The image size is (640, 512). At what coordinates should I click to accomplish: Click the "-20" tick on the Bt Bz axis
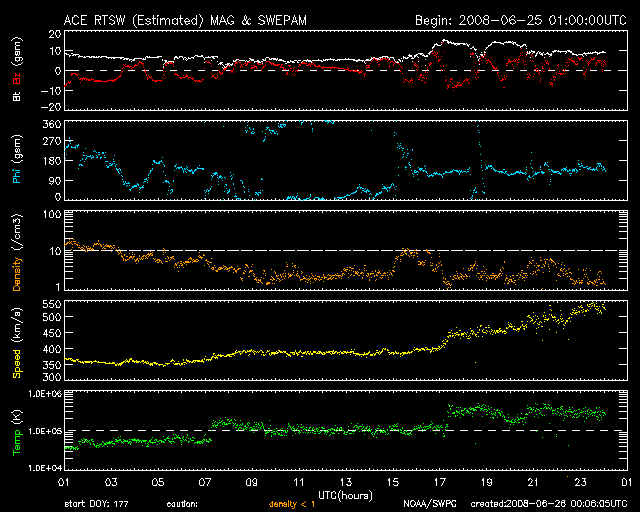click(51, 107)
